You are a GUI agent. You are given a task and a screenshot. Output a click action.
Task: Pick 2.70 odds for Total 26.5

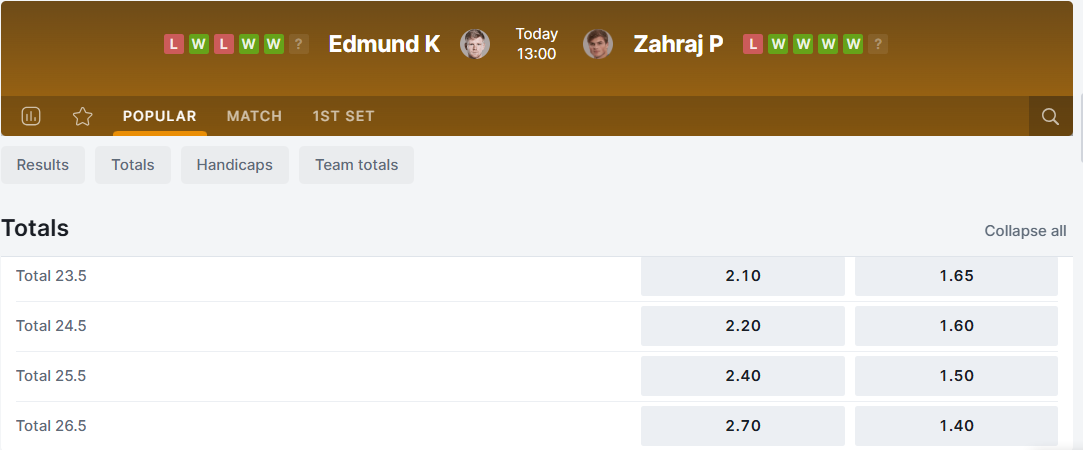[742, 426]
